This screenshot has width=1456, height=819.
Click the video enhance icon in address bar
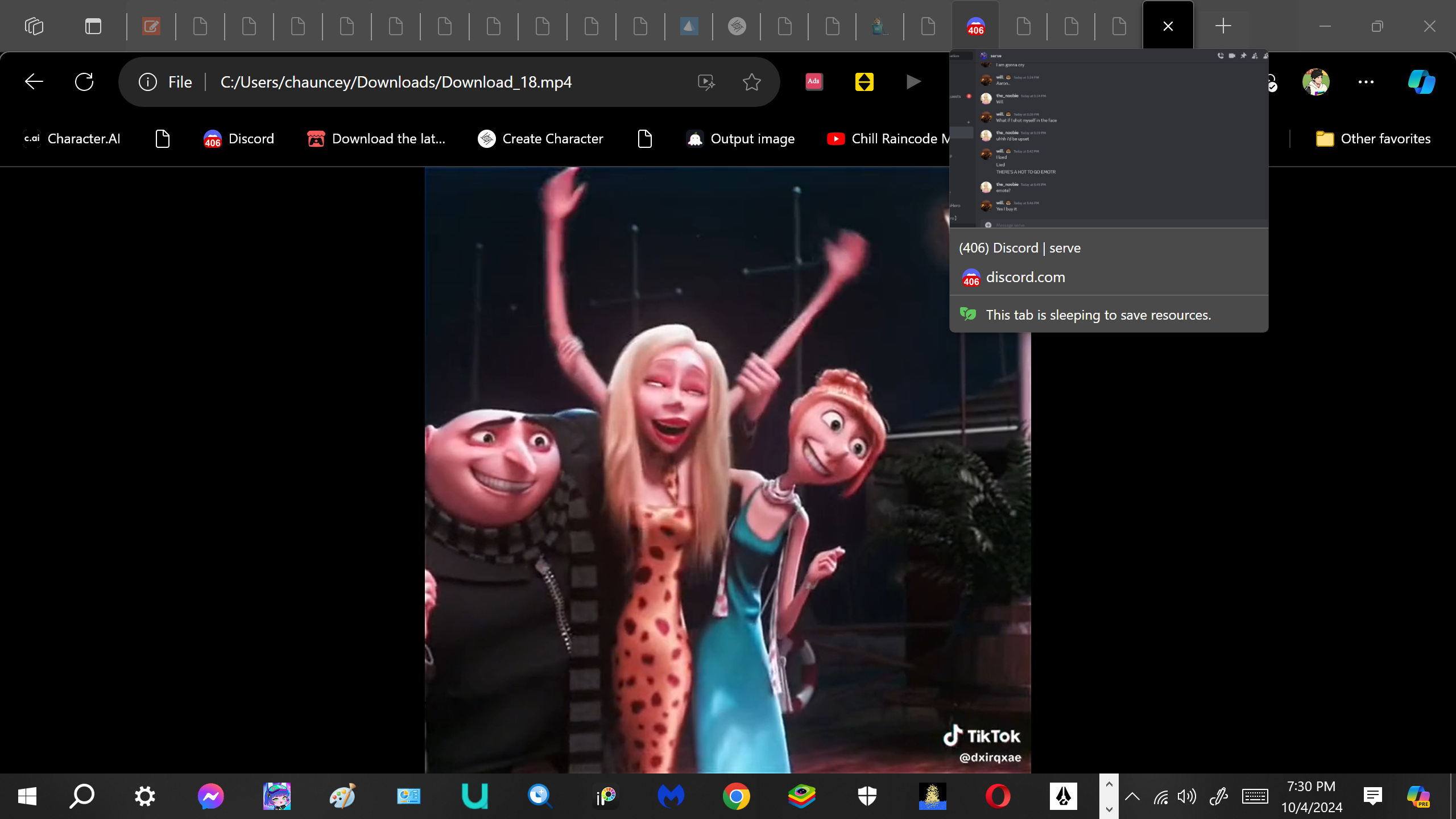click(706, 82)
